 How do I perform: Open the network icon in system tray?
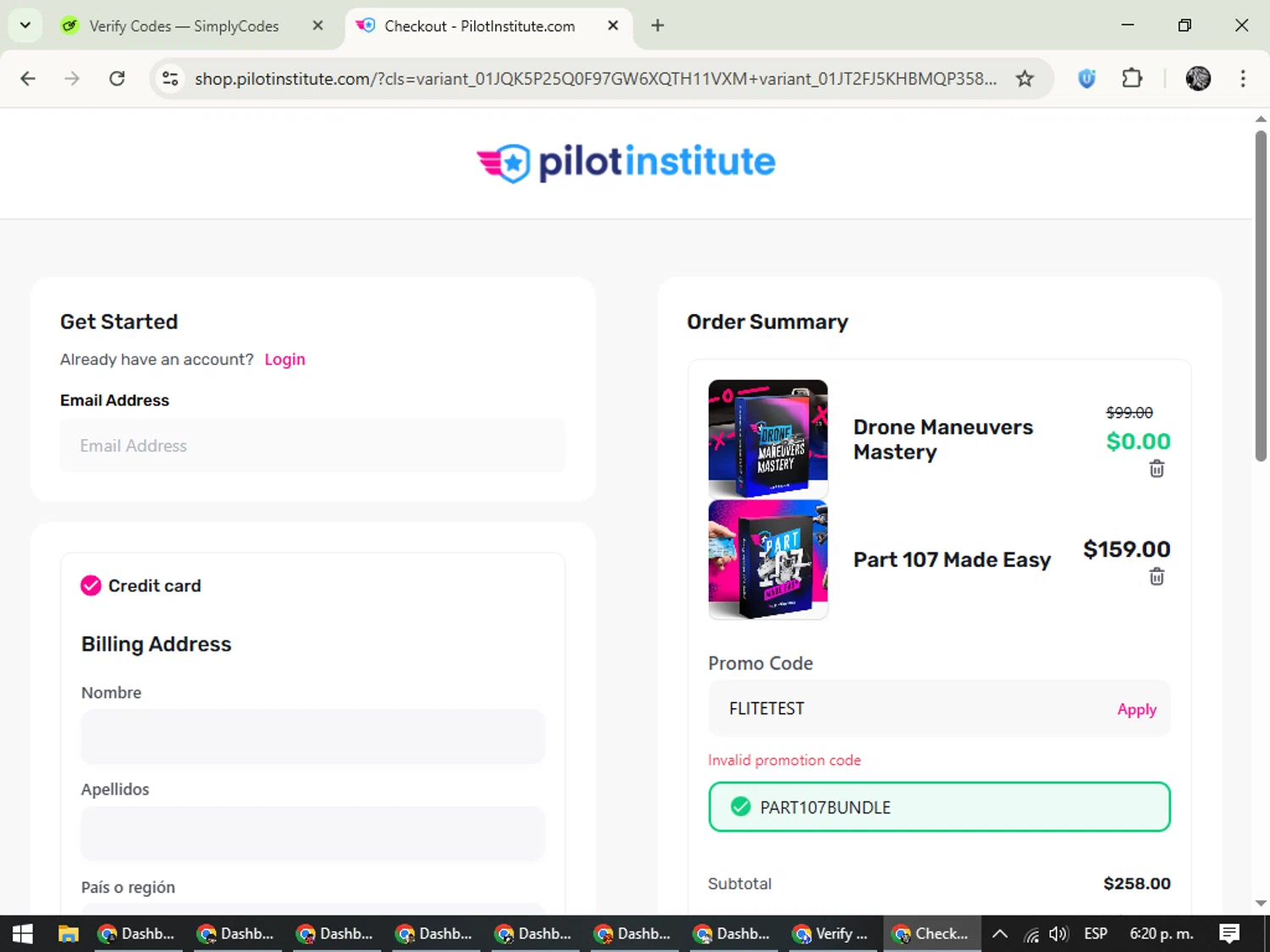tap(1031, 934)
